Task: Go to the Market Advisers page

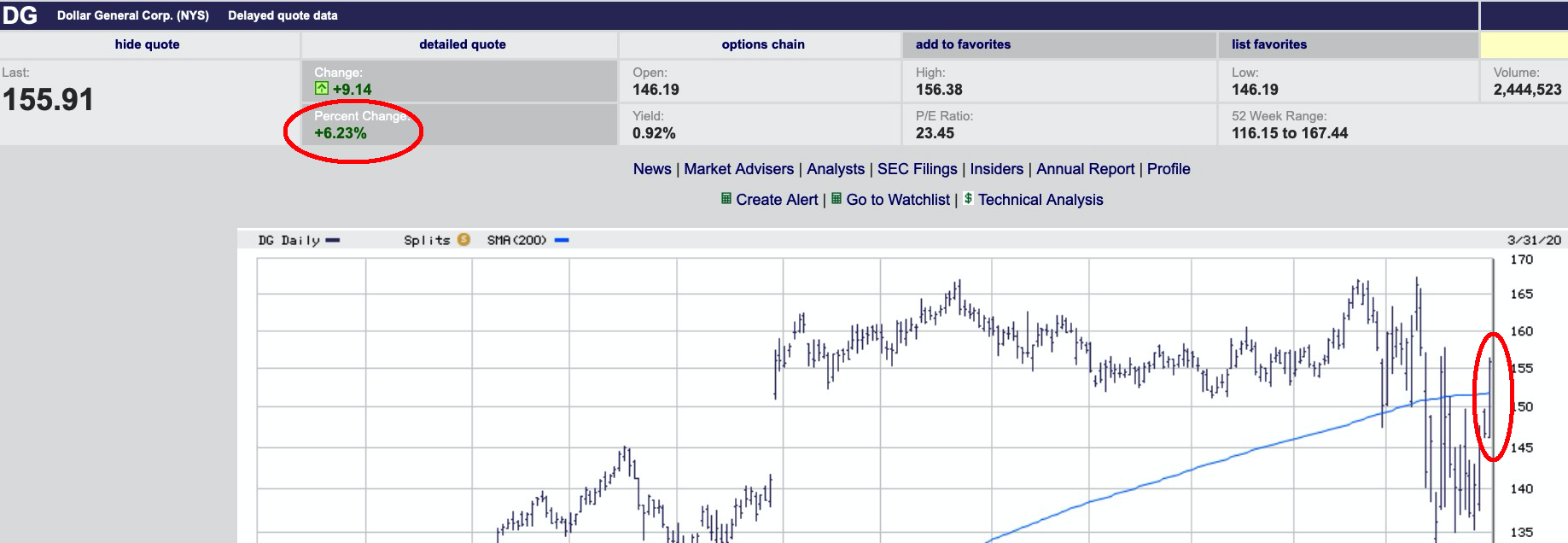Action: pyautogui.click(x=738, y=169)
